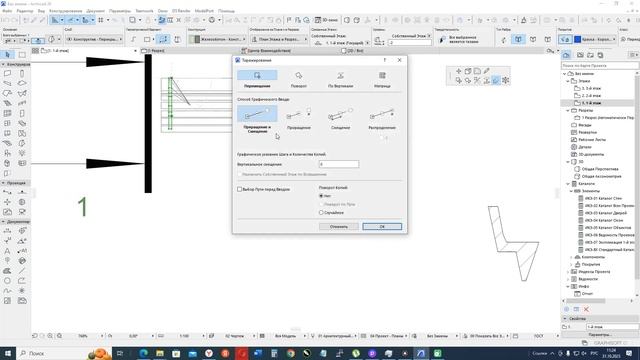Screen dimensions: 640x360
Task: Select the 2. 2-й этаж story
Action: tap(591, 96)
